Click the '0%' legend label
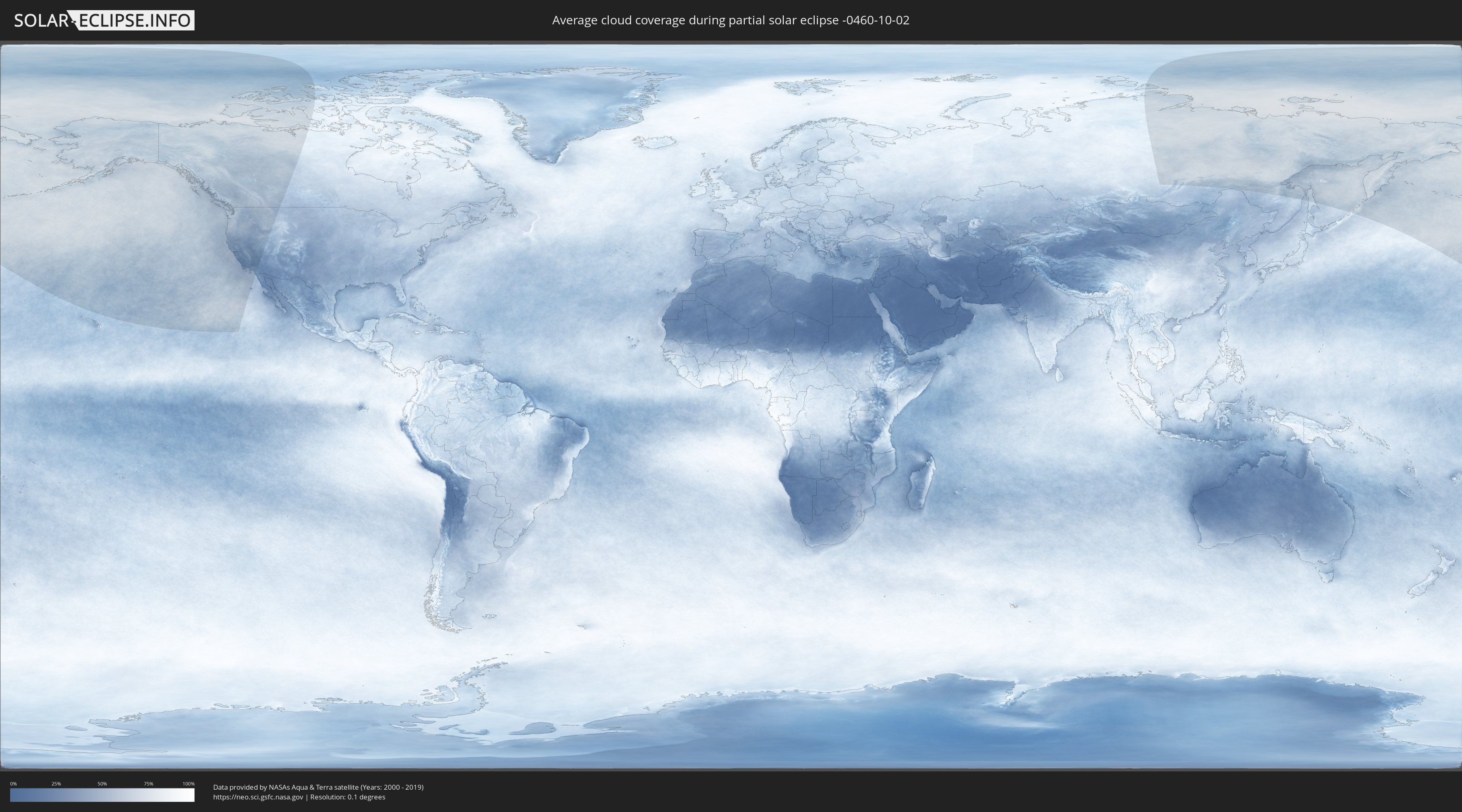This screenshot has height=812, width=1462. click(x=14, y=784)
